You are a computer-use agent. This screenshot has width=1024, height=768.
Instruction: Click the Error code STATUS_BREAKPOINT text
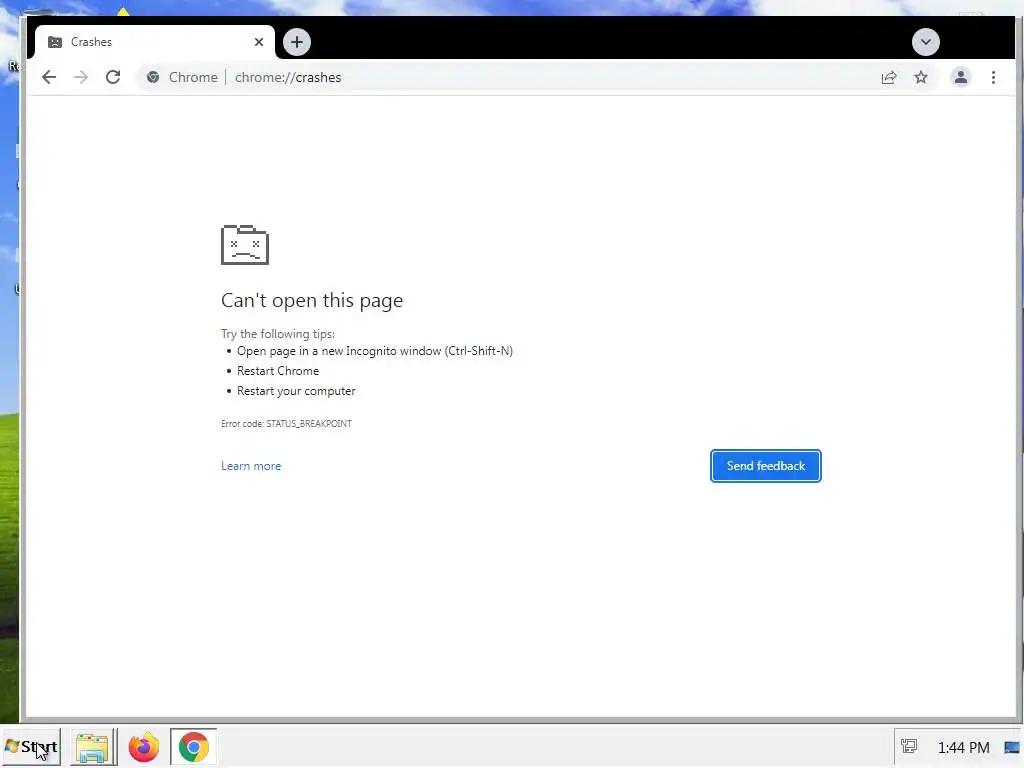point(286,424)
